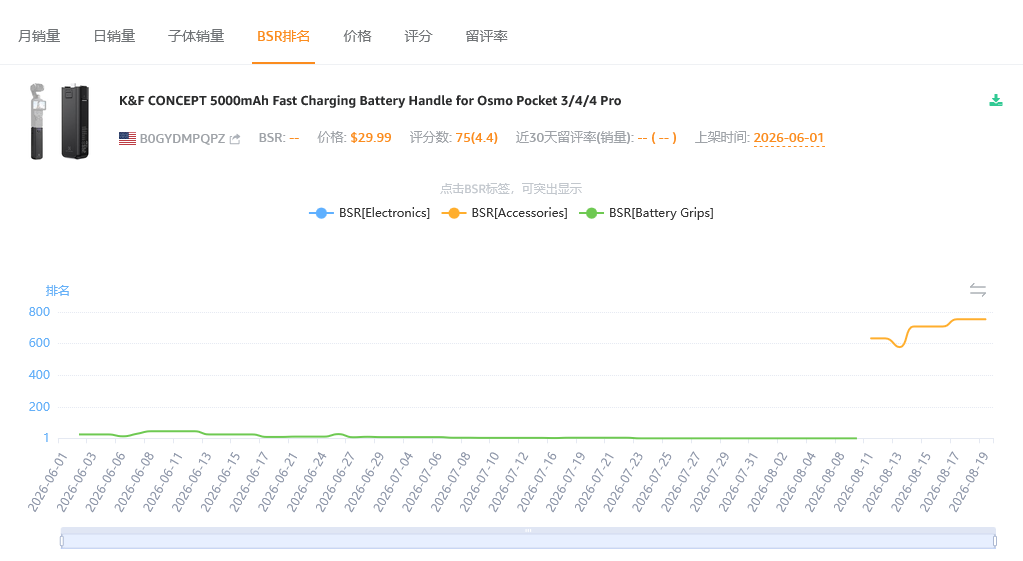Click the listing date 2026-06-01

[x=789, y=138]
